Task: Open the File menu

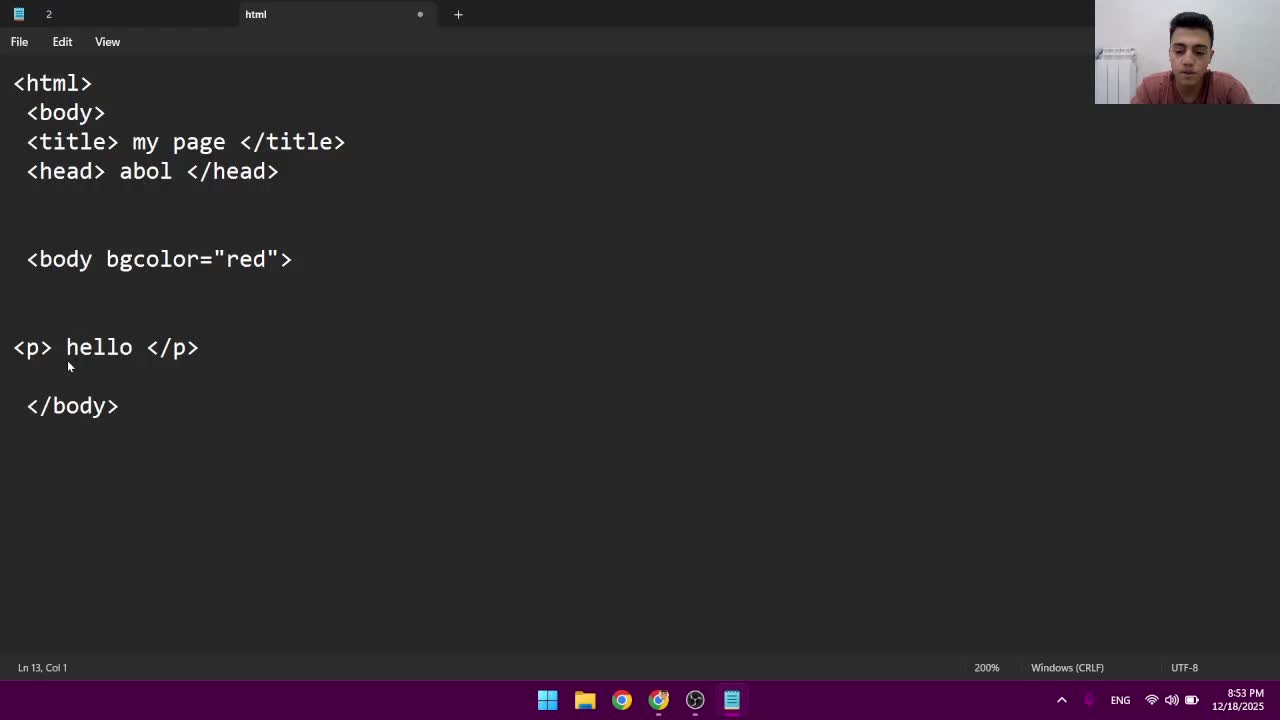Action: pyautogui.click(x=19, y=42)
